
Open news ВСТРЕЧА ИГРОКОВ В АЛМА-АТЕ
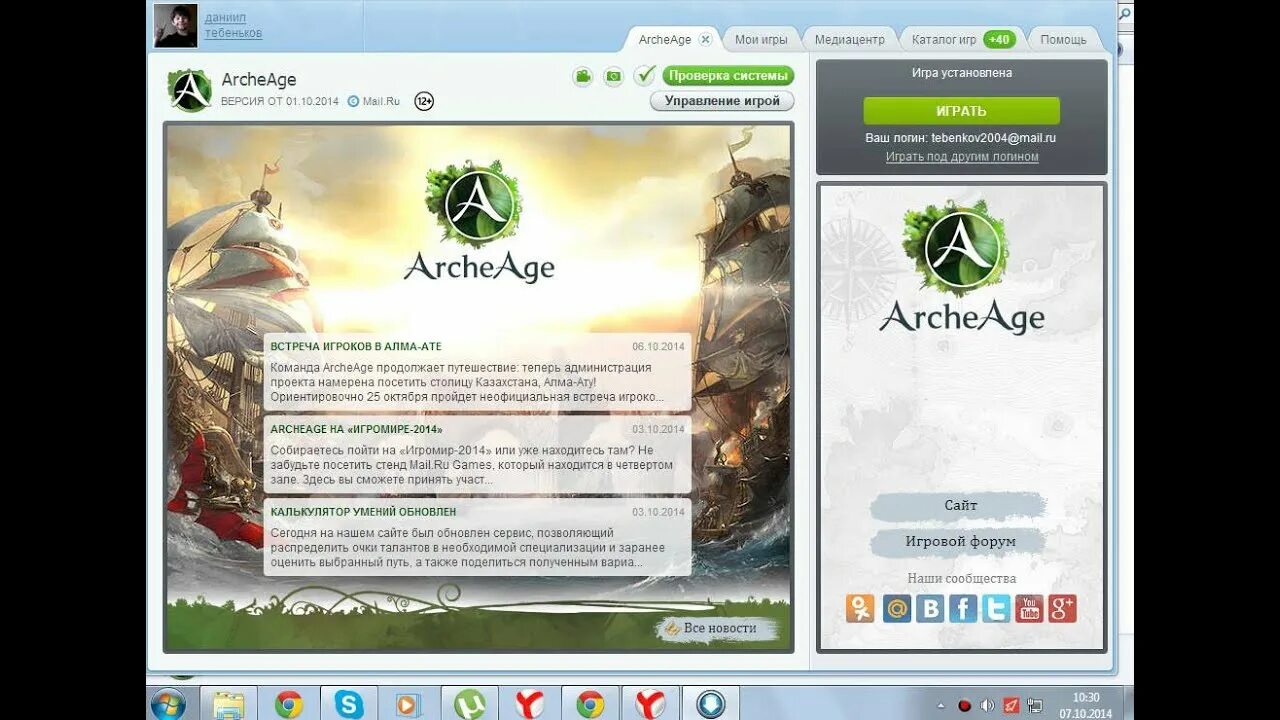click(x=356, y=347)
